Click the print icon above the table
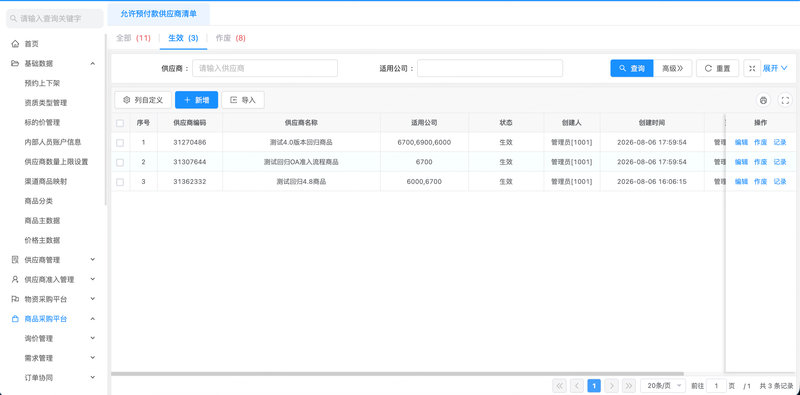This screenshot has width=800, height=395. [x=763, y=100]
